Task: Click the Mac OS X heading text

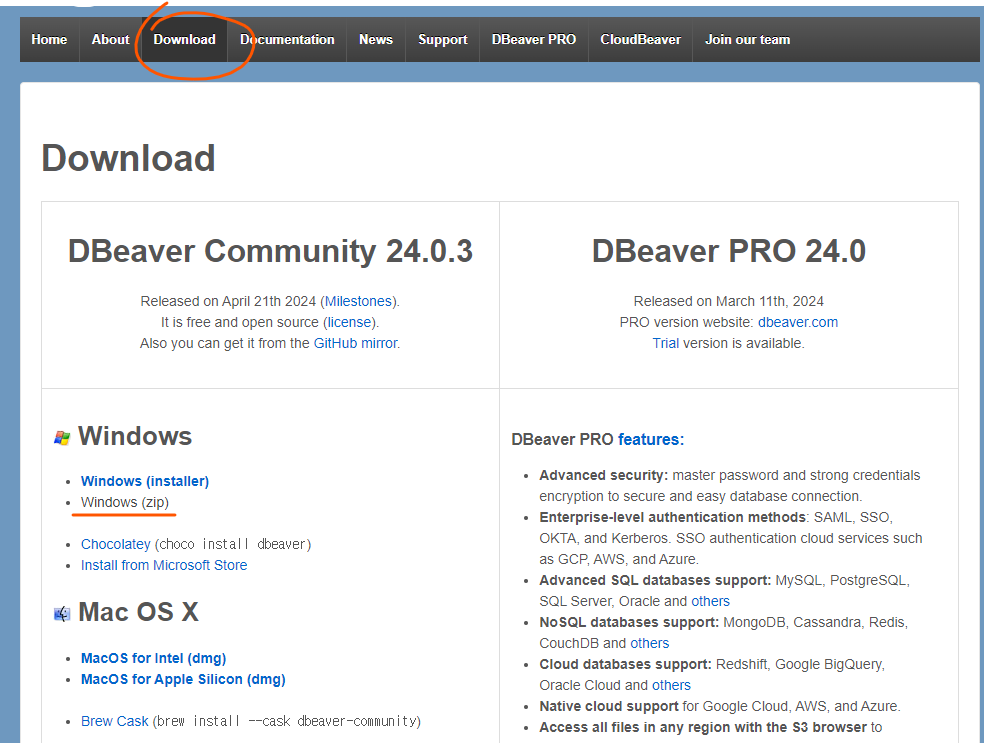Action: (x=139, y=612)
